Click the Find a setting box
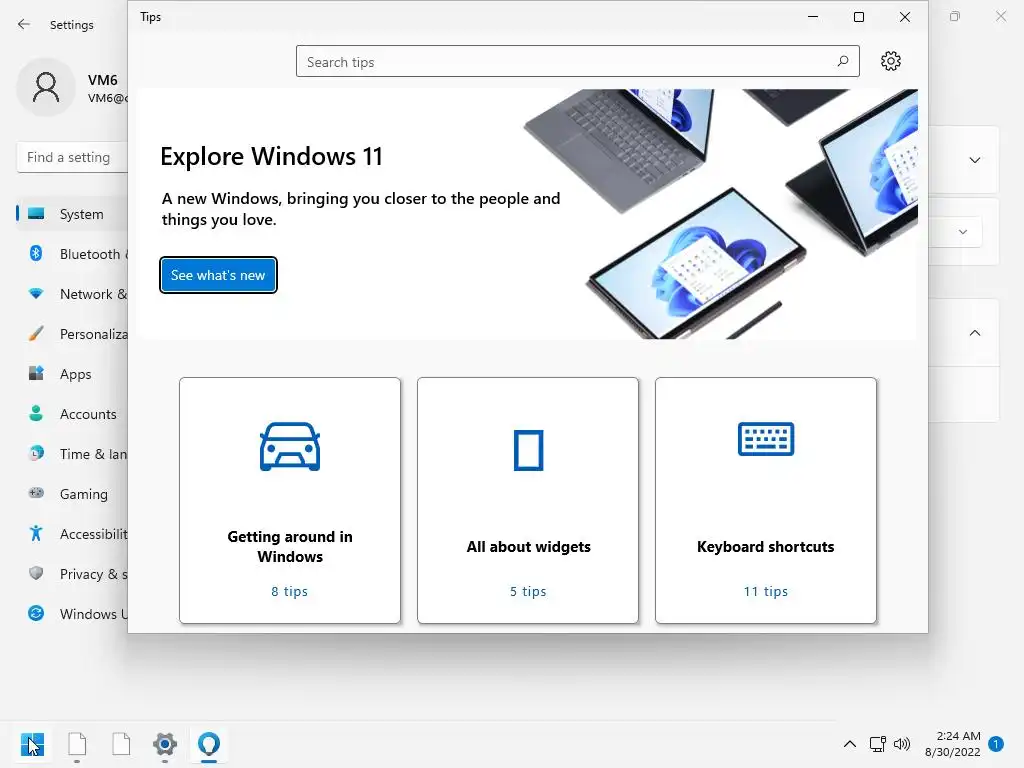 (x=72, y=157)
